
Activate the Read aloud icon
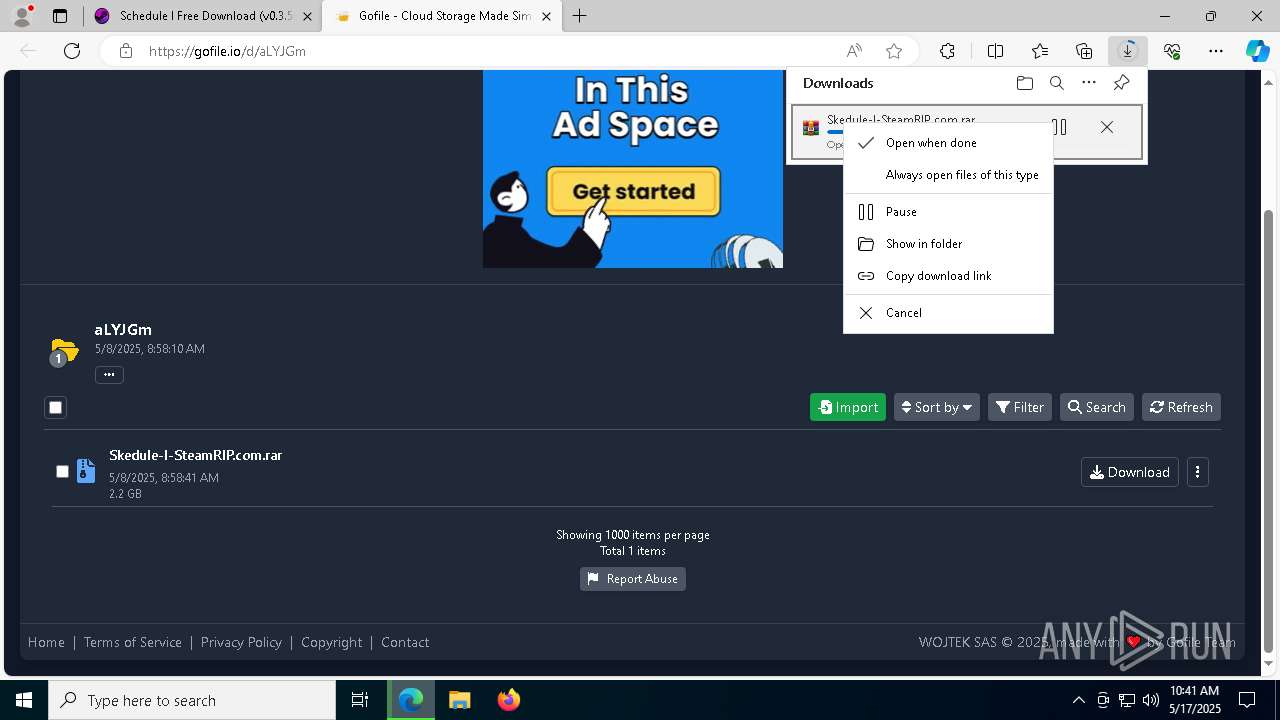(854, 51)
